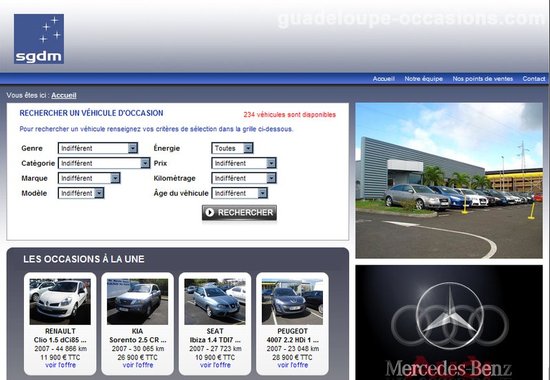Click the sgdm logo
This screenshot has width=550, height=380.
39,39
